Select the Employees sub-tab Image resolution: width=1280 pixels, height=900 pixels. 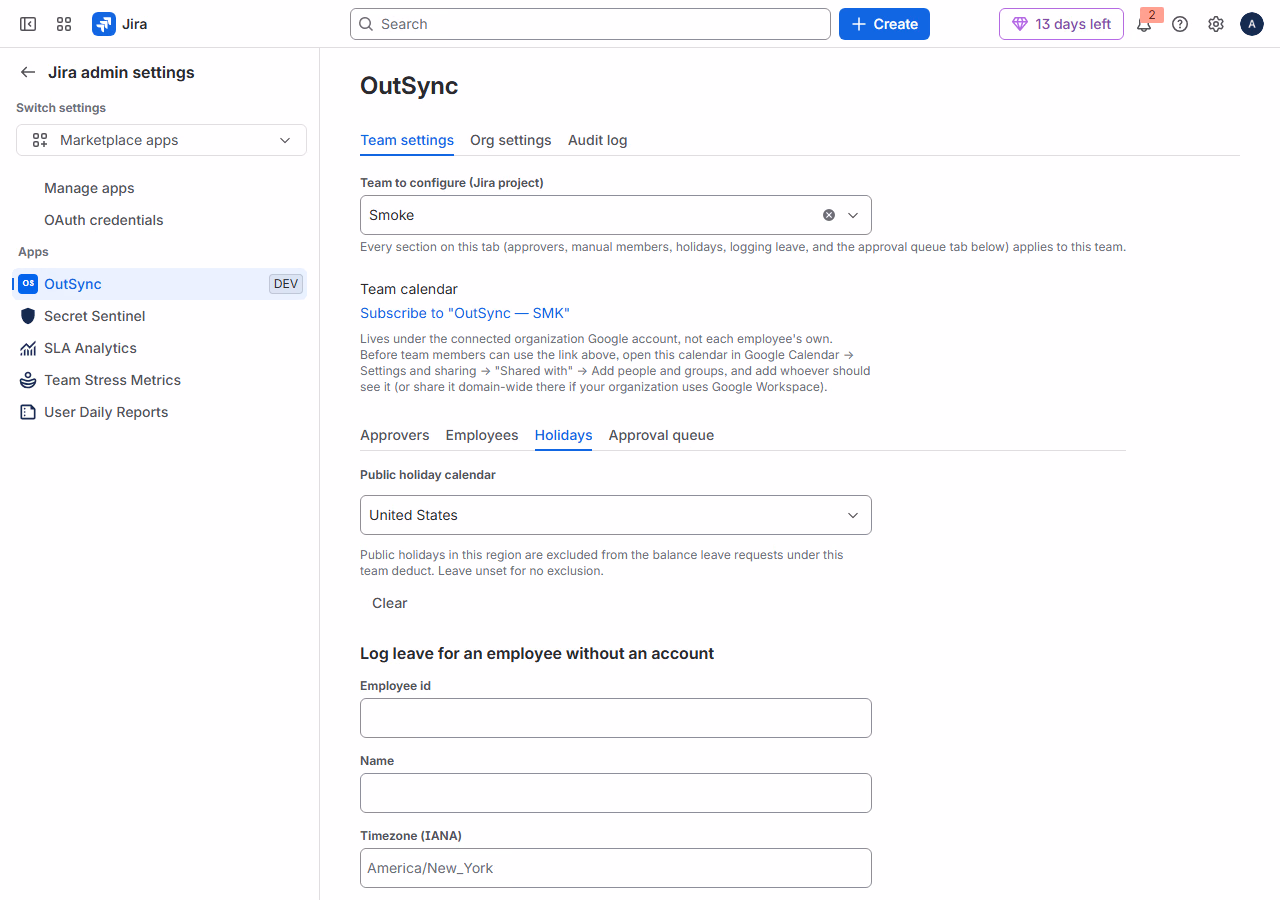tap(482, 435)
